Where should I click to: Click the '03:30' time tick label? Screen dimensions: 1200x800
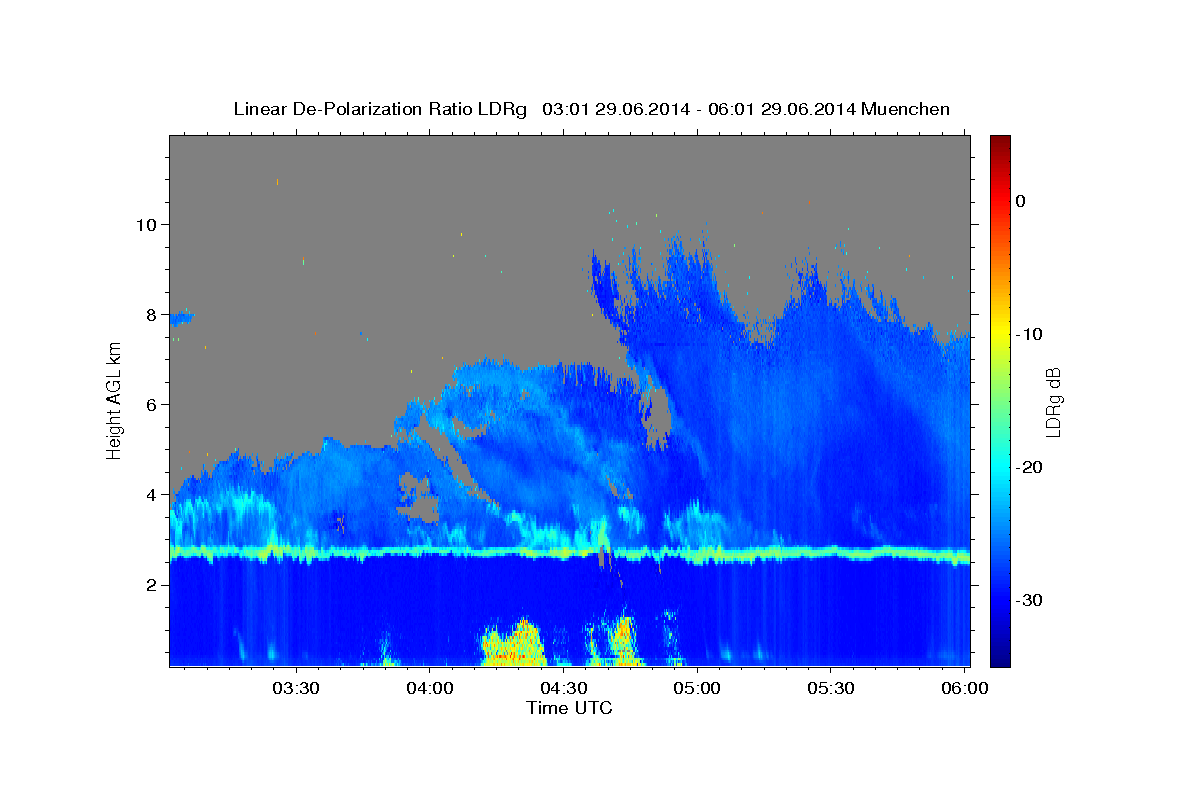pos(297,689)
